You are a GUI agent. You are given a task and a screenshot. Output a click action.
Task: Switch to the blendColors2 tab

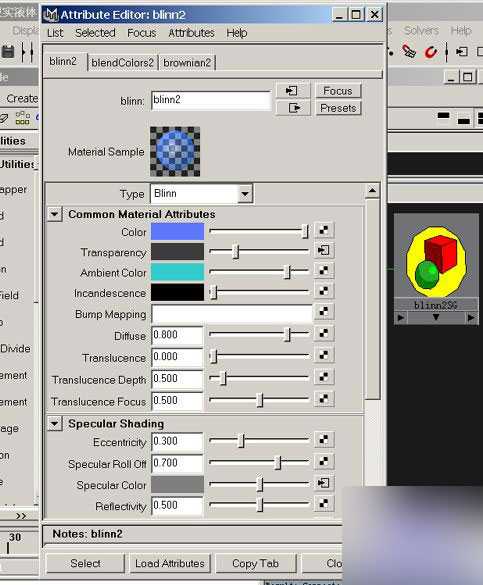tap(122, 63)
